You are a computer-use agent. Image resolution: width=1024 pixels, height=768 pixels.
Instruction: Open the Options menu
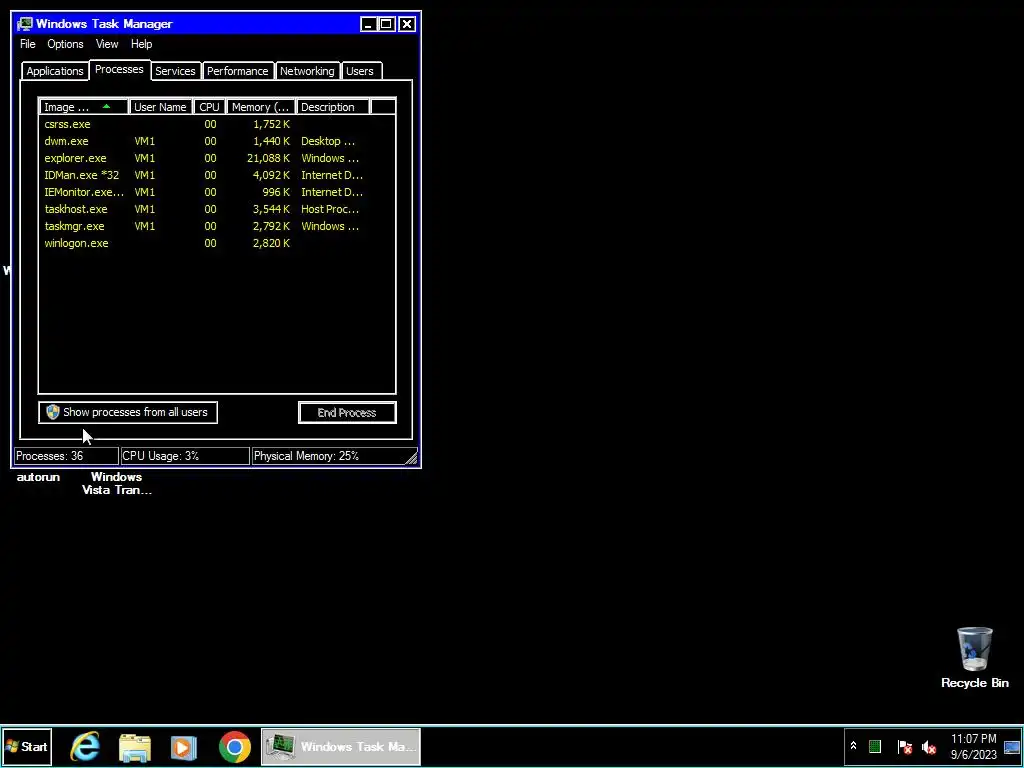coord(65,44)
